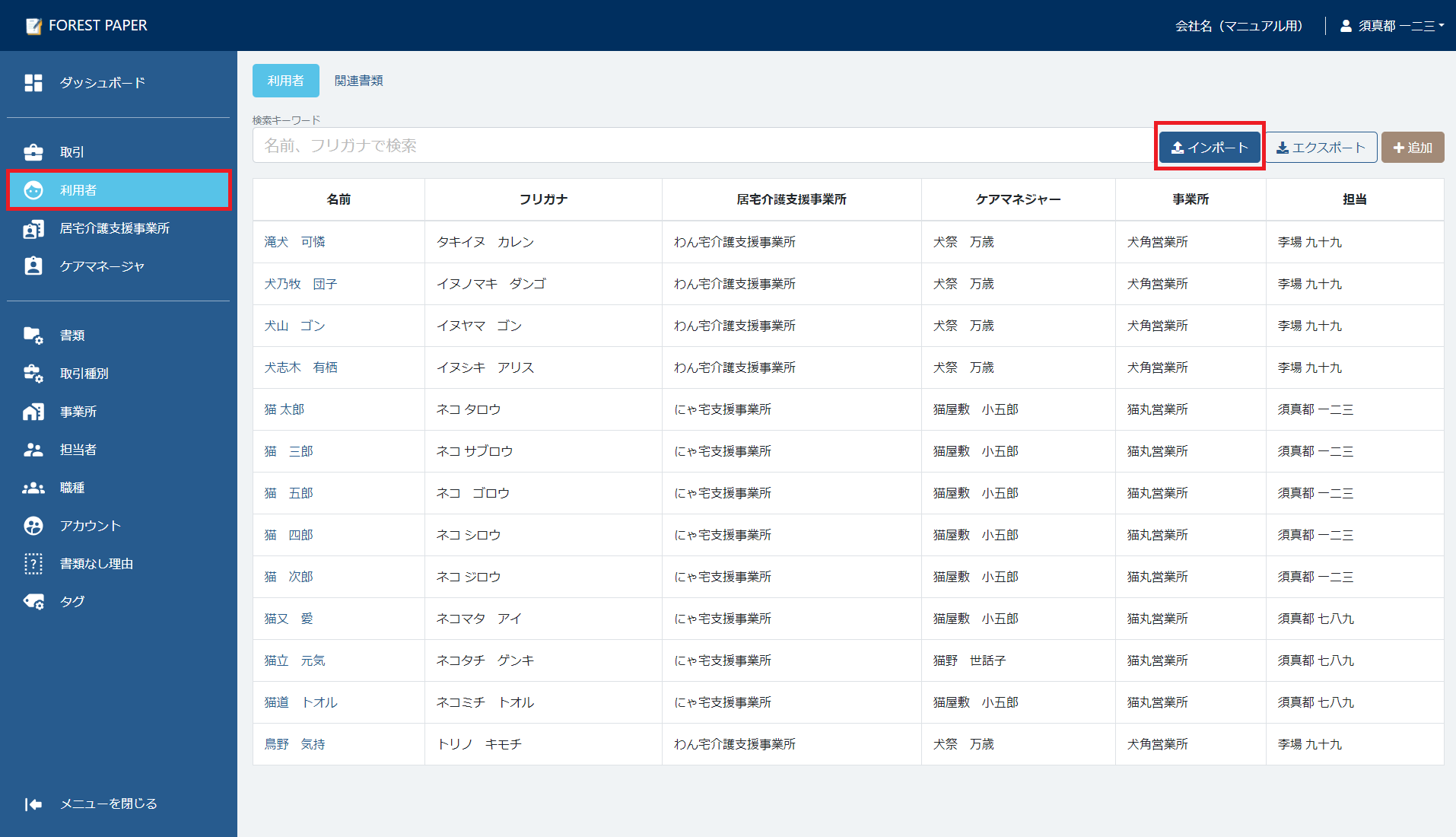1456x837 pixels.
Task: Open user record 滝犬 可憐
Action: (x=294, y=242)
